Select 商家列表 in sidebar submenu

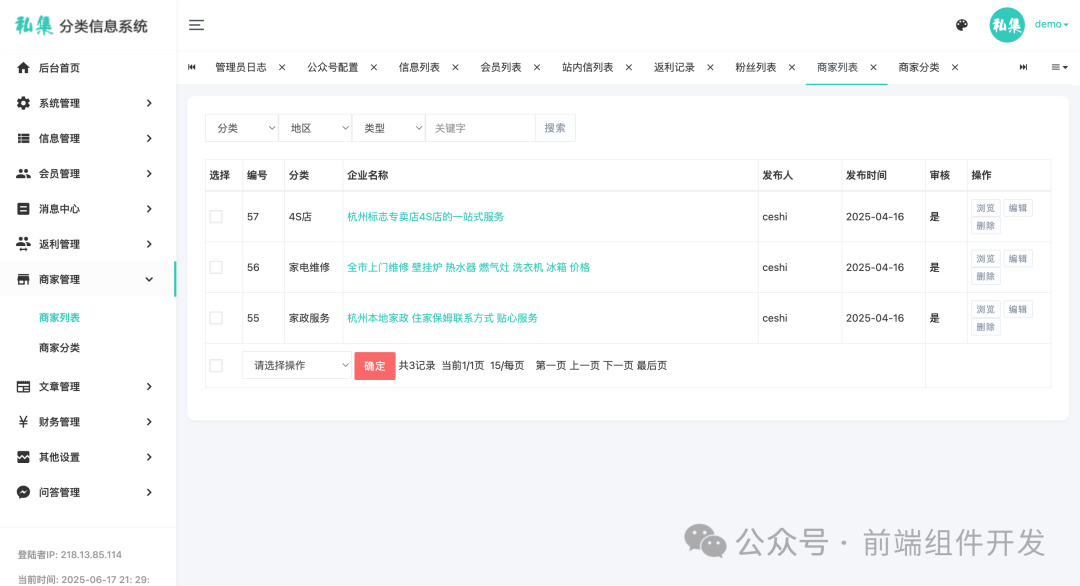coord(59,317)
